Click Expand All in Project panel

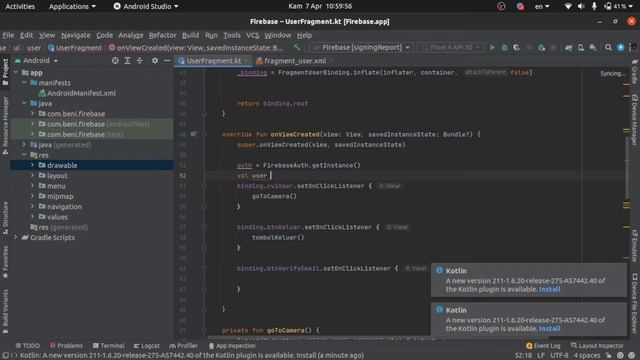click(127, 60)
